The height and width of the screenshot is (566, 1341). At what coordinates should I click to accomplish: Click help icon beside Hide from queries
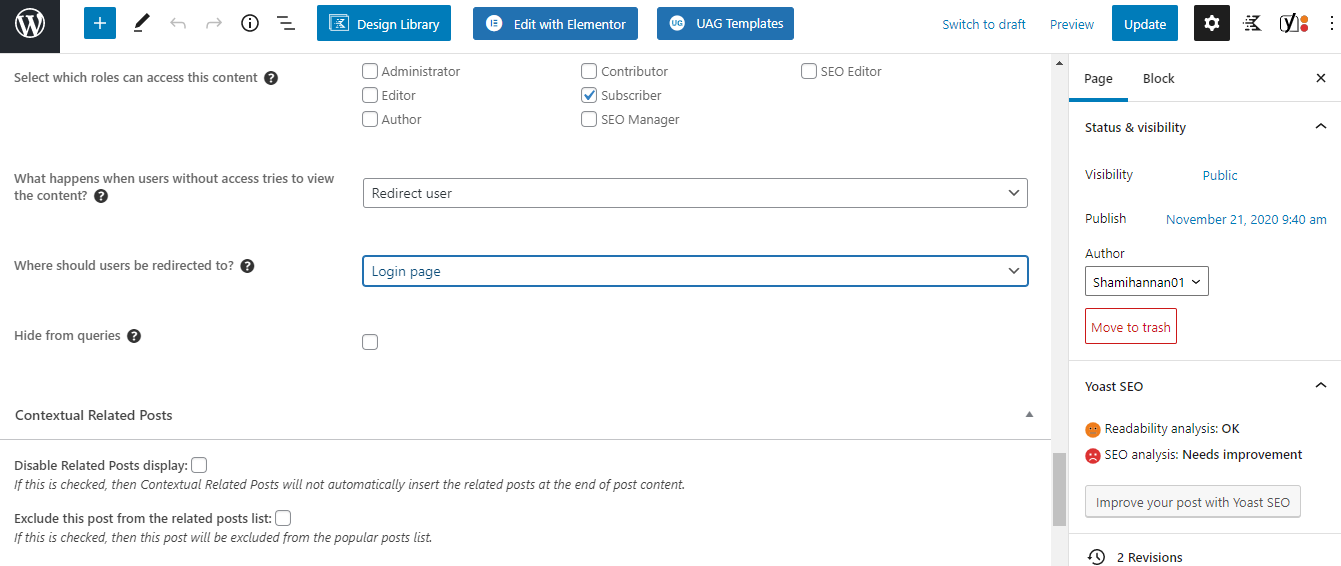click(x=134, y=336)
